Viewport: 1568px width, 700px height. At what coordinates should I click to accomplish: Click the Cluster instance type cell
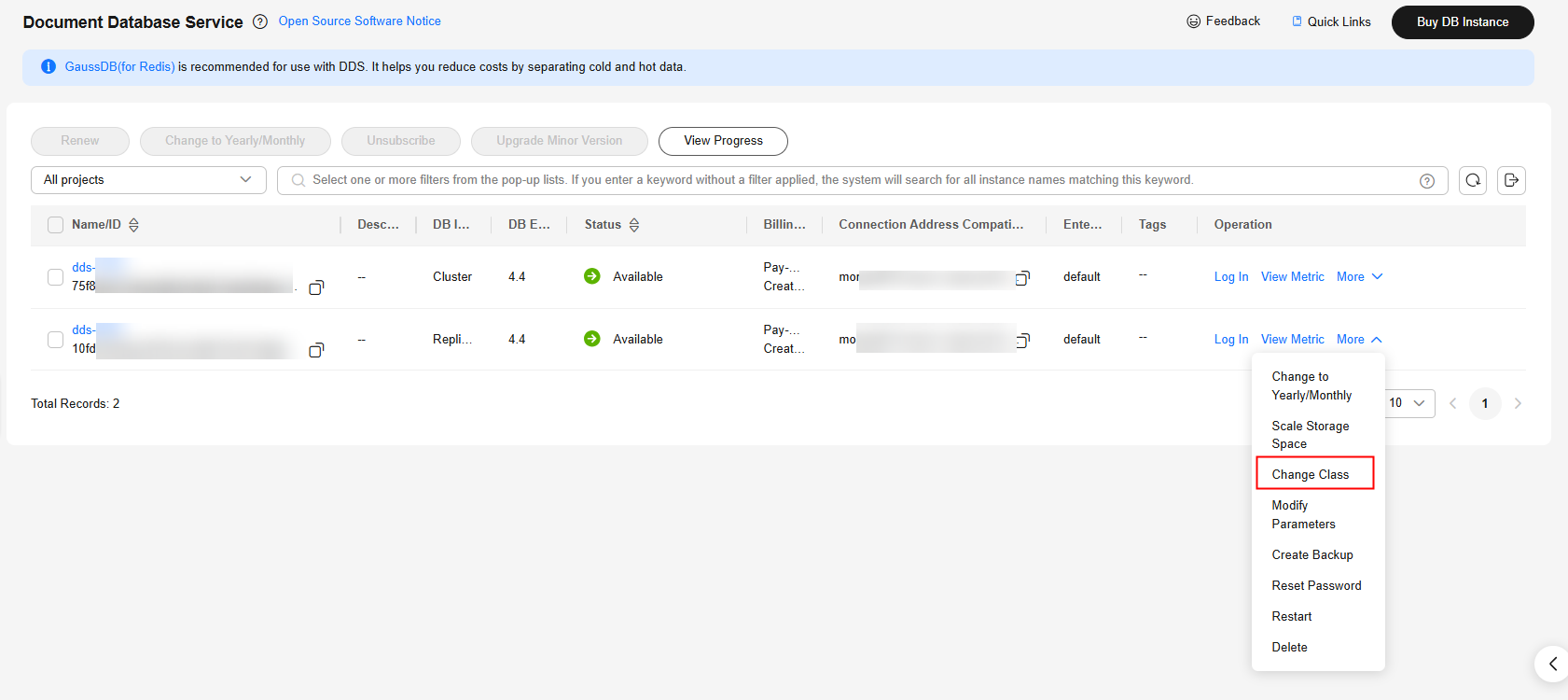(x=452, y=277)
